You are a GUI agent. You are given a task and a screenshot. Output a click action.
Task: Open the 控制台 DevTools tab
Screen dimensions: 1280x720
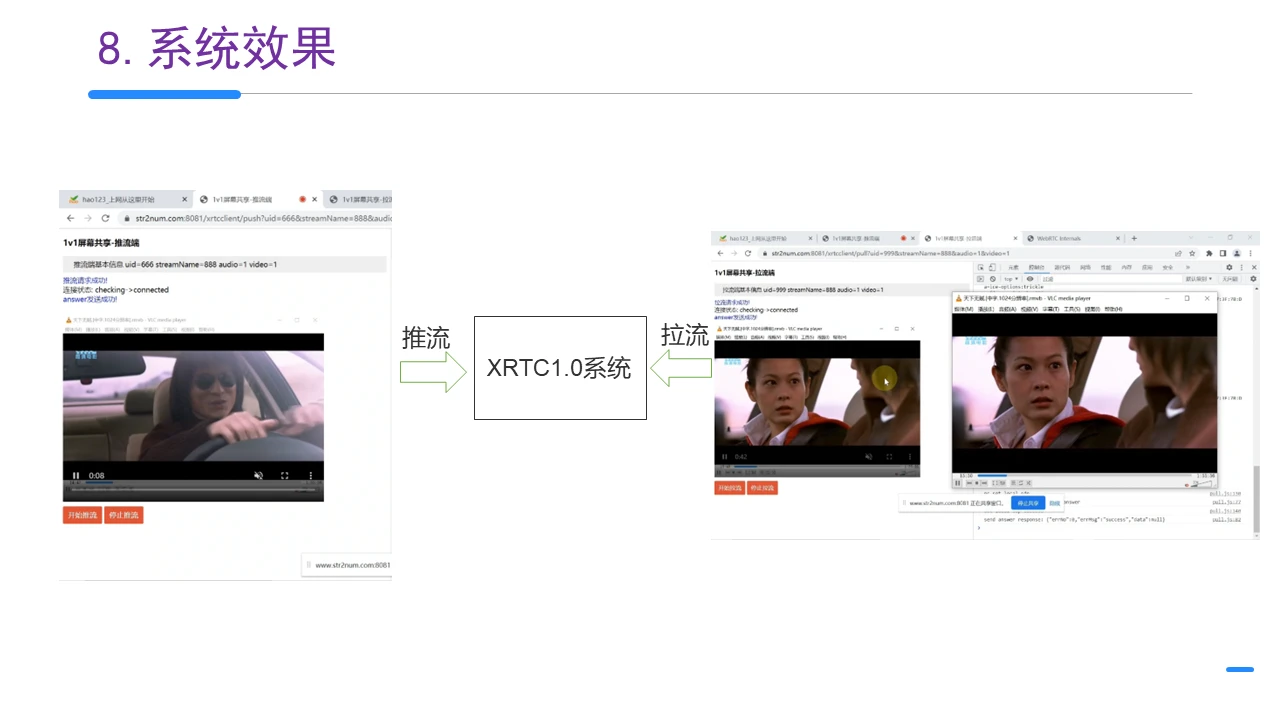pos(1036,267)
